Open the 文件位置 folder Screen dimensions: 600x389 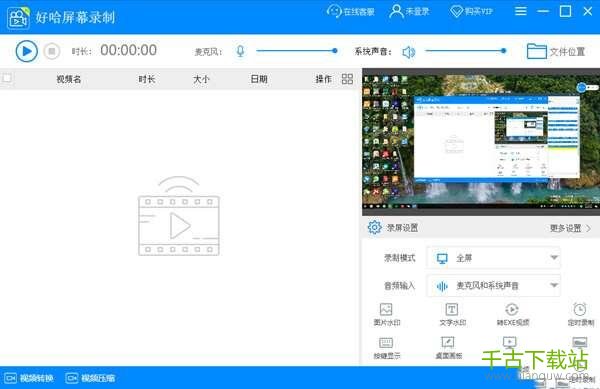tap(556, 51)
